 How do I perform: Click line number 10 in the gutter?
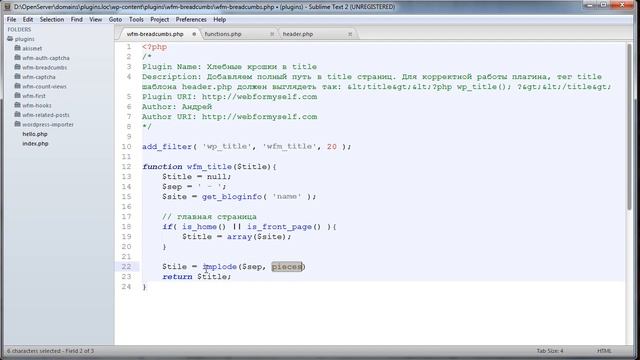127,147
